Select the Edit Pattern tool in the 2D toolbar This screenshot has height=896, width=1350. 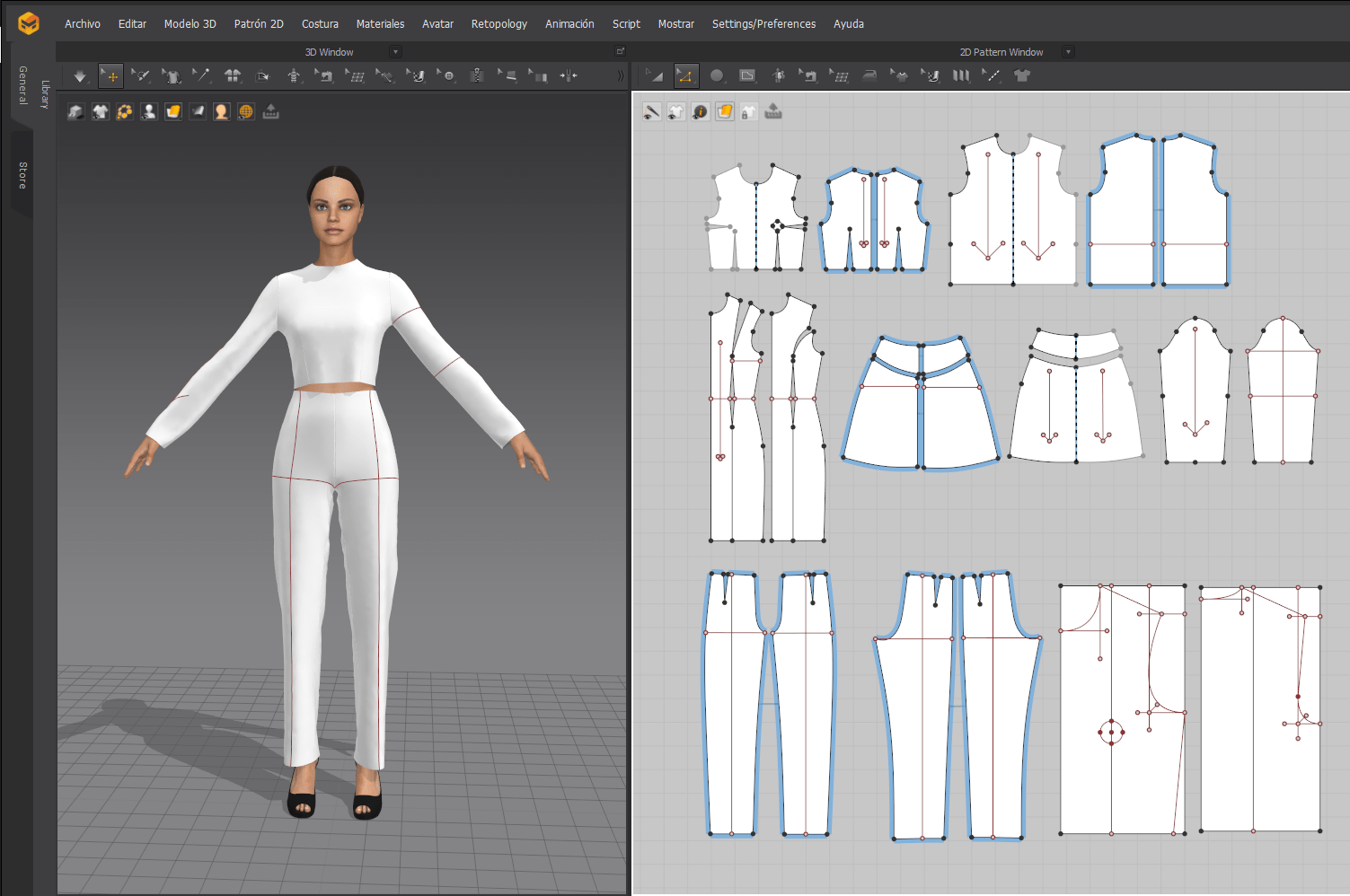click(x=686, y=75)
